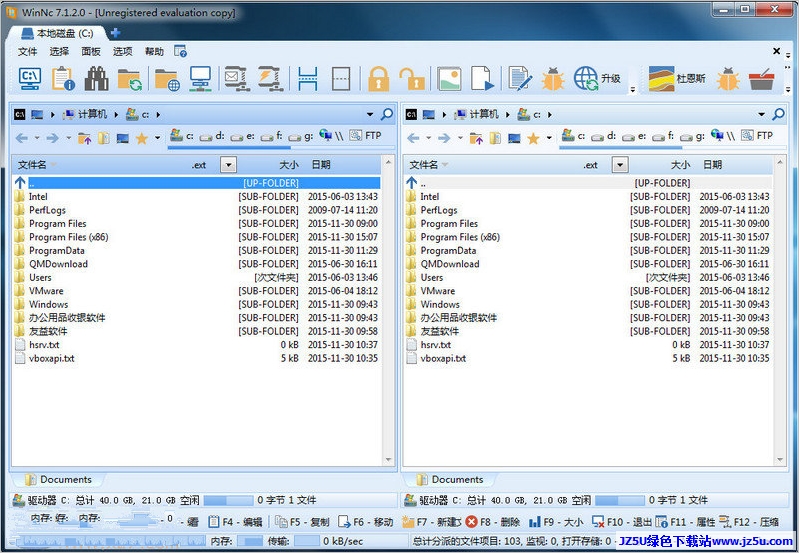Expand left panel favorites star dropdown arrow

157,138
